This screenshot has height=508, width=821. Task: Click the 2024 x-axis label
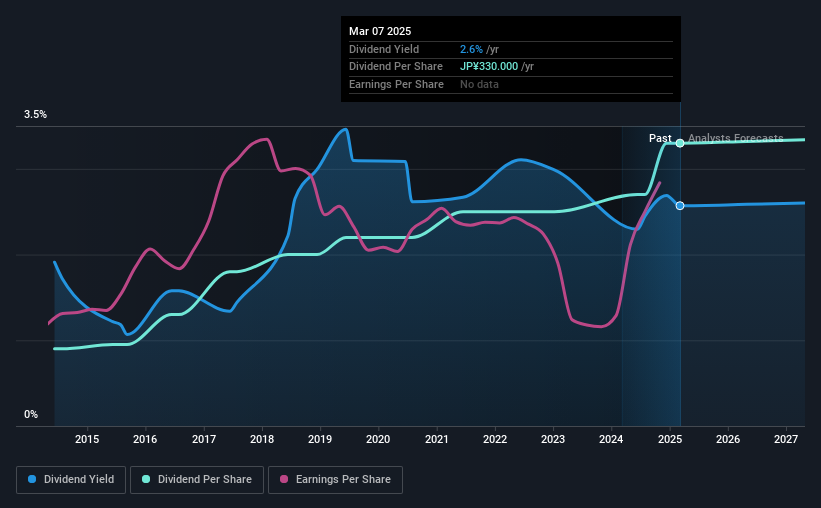[x=611, y=439]
